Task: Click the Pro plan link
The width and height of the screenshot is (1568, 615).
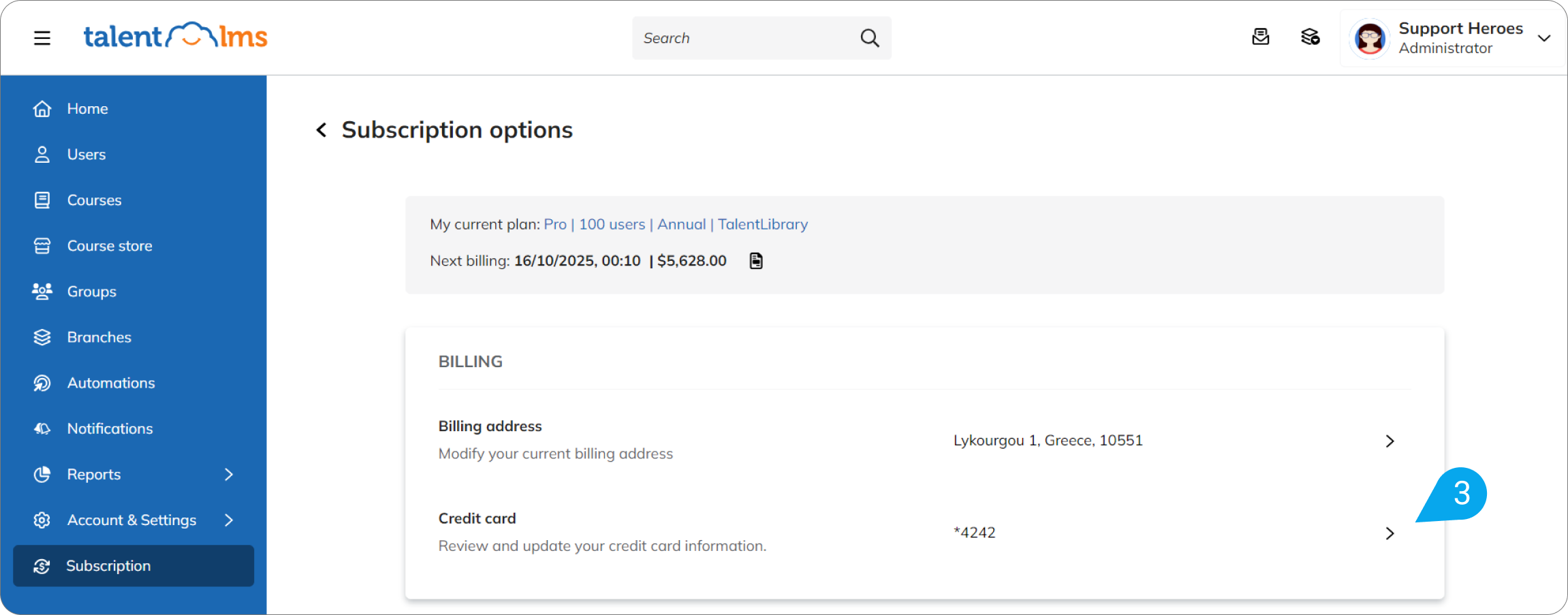Action: [x=555, y=224]
